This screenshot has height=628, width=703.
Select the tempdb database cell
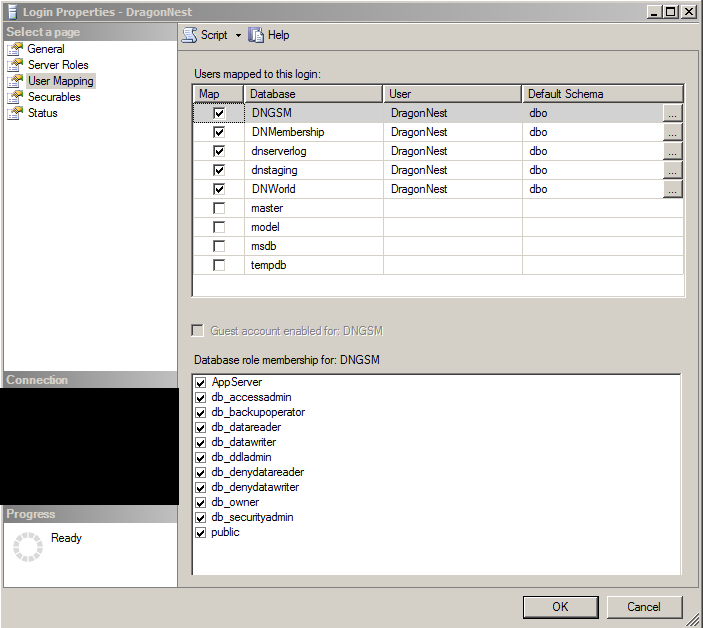[x=314, y=265]
